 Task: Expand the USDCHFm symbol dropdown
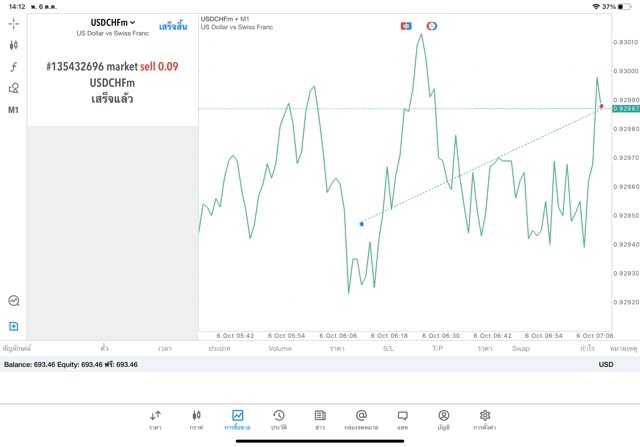point(113,22)
